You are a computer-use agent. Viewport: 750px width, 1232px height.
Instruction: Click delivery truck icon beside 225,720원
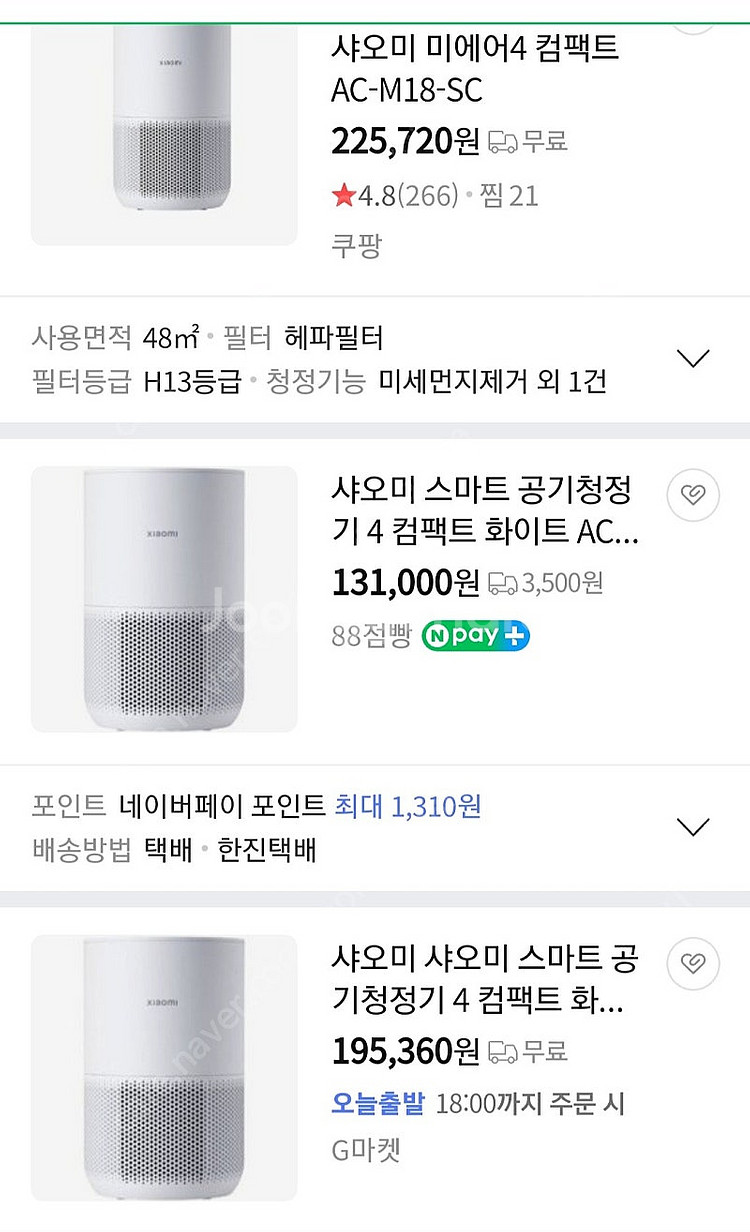point(503,143)
